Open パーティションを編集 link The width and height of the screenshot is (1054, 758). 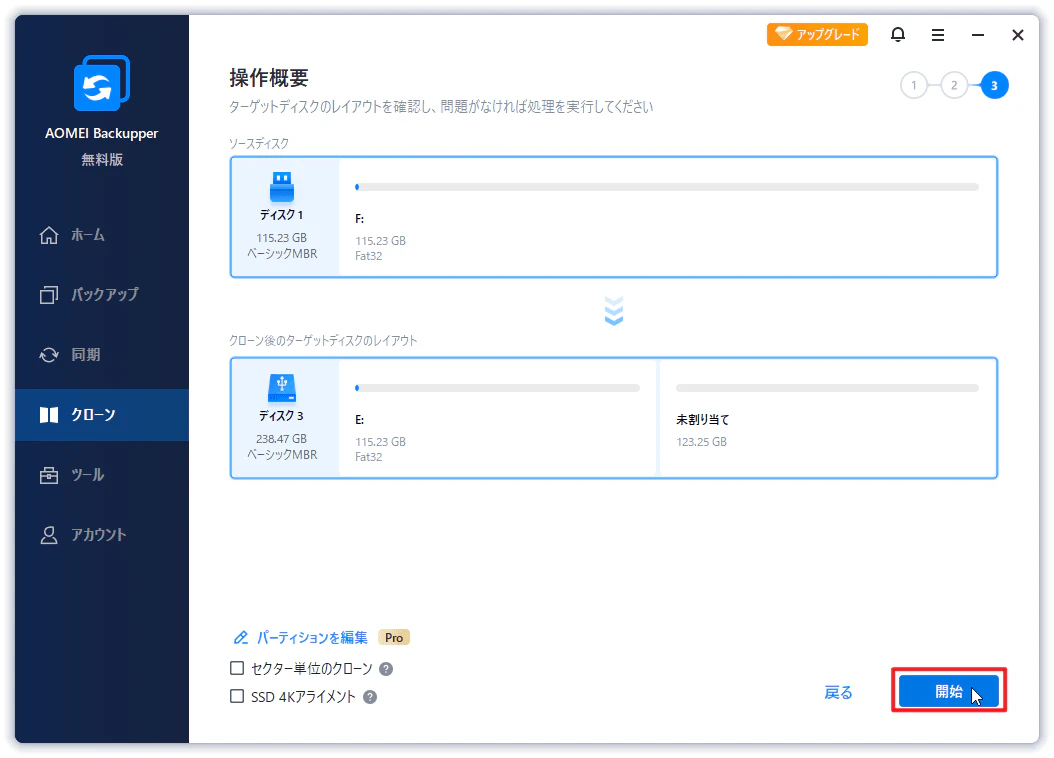[x=312, y=638]
